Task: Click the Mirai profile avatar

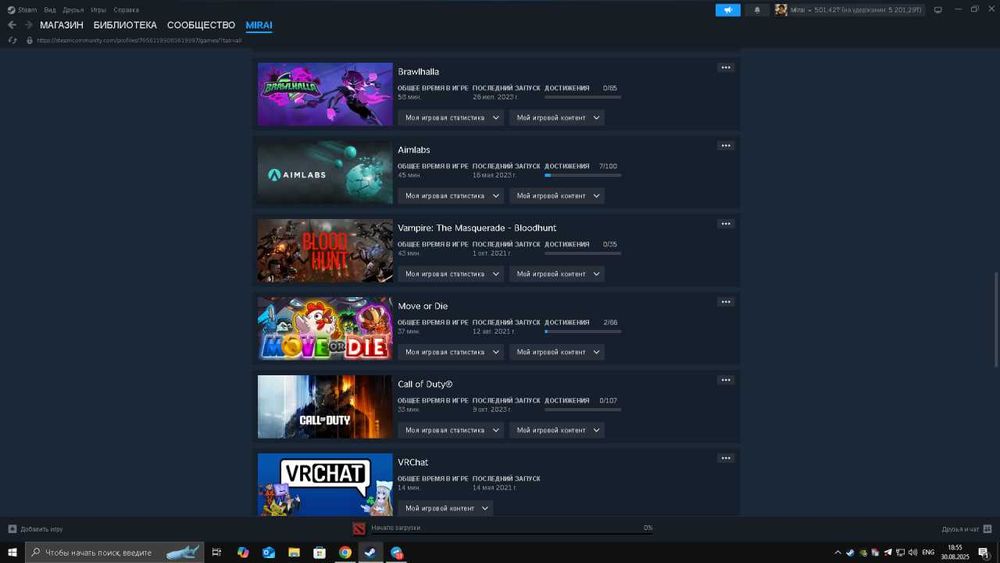Action: click(x=781, y=10)
